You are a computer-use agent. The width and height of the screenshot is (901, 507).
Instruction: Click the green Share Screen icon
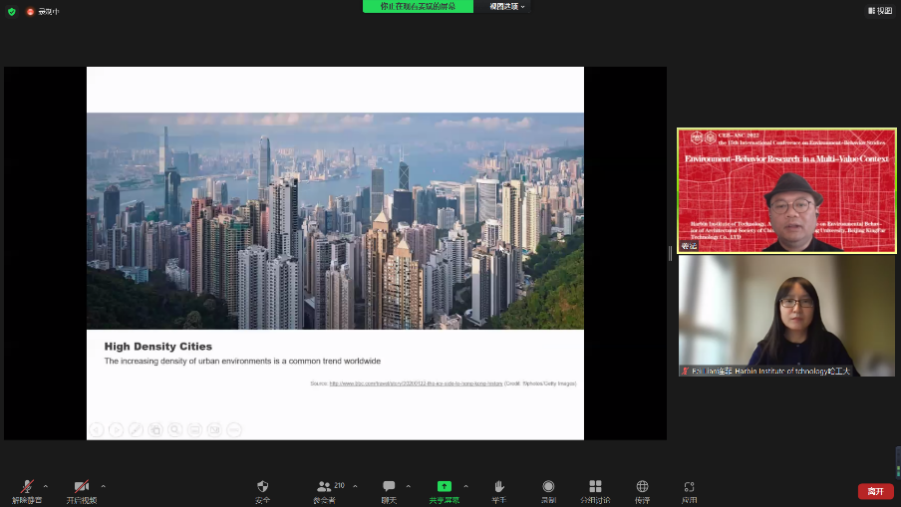coord(444,487)
